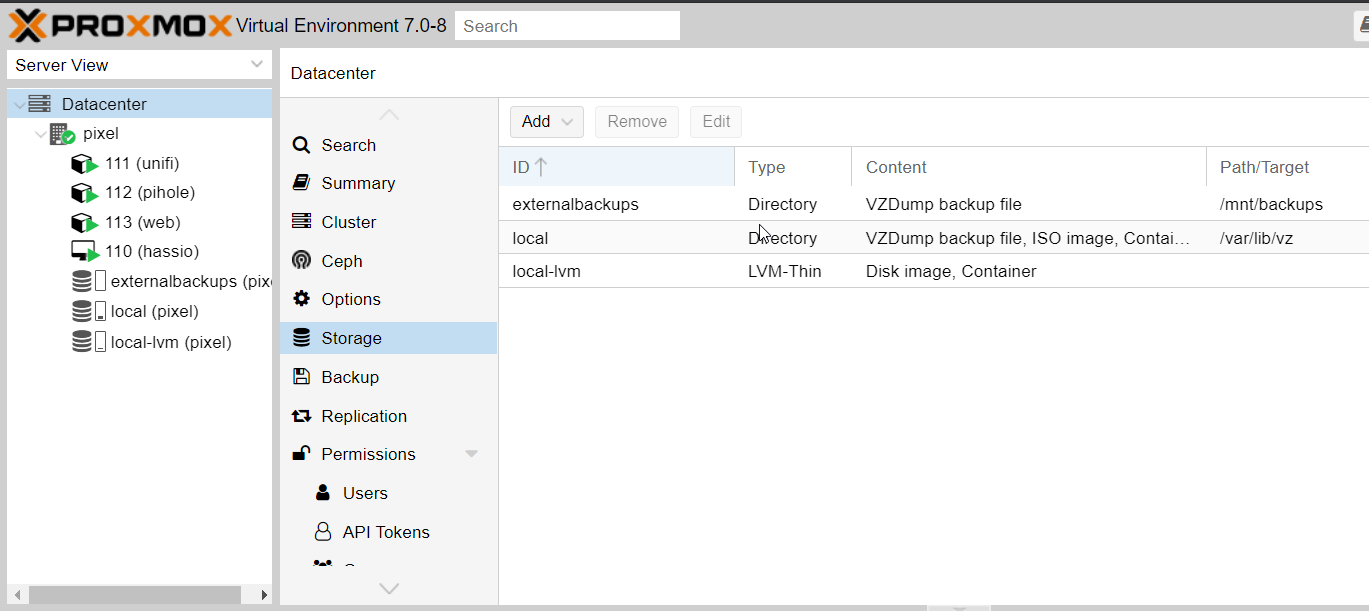
Task: Click the Proxmox logo
Action: (121, 25)
